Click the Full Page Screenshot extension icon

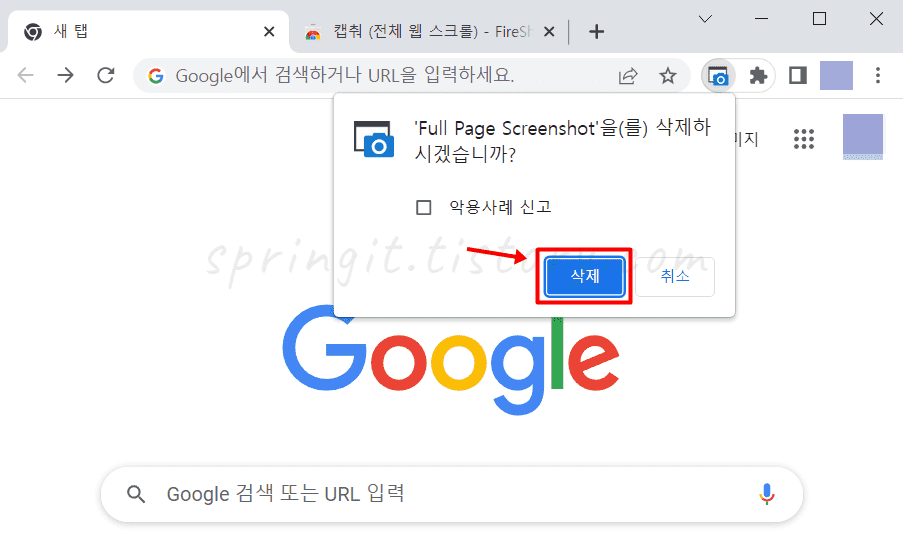(x=718, y=75)
